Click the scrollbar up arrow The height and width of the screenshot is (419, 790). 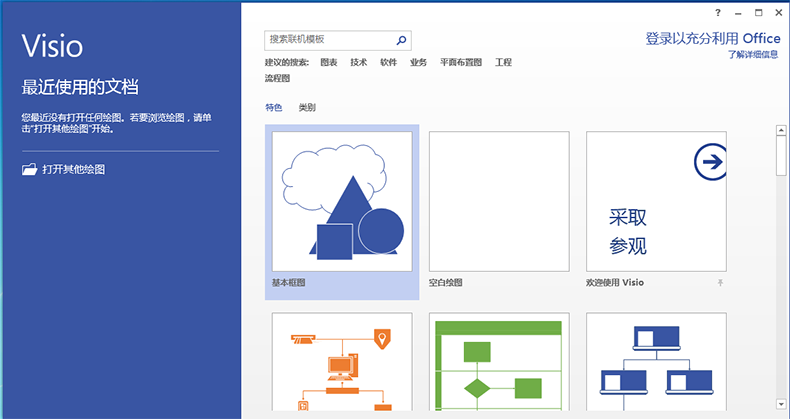(781, 130)
